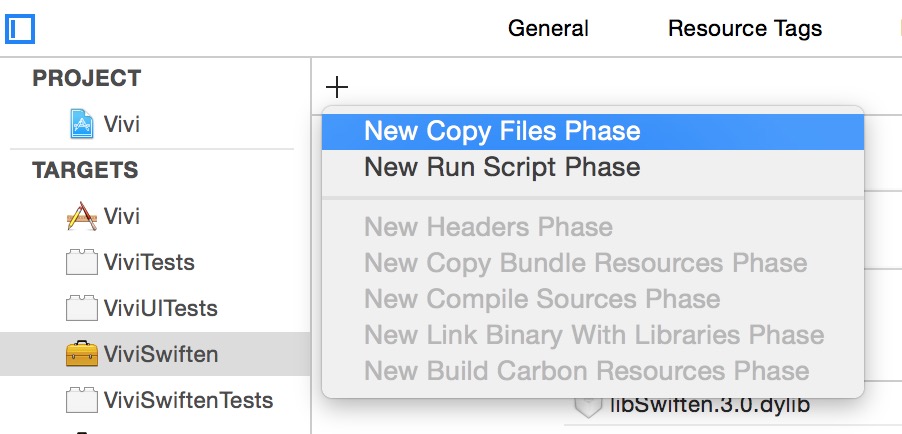Screen dimensions: 902x434
Task: Click the Vivi app target icon
Action: coord(81,216)
